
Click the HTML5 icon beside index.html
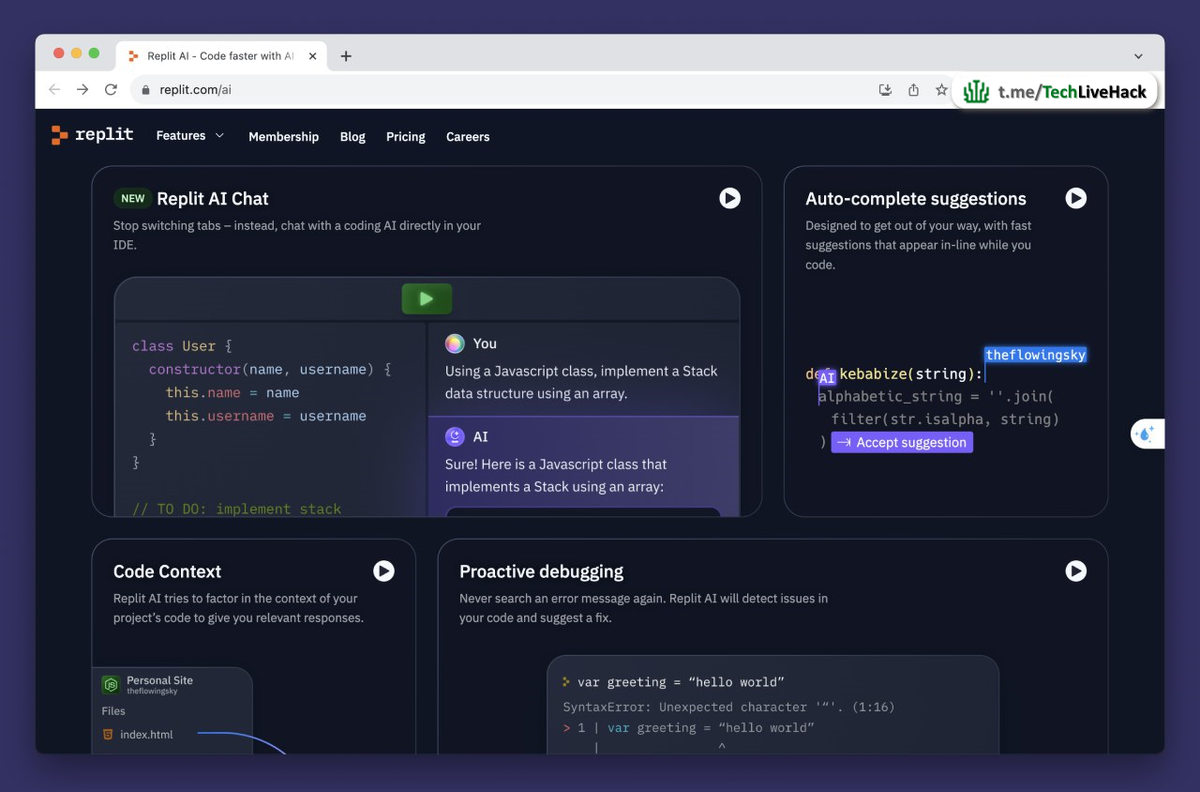click(x=108, y=734)
